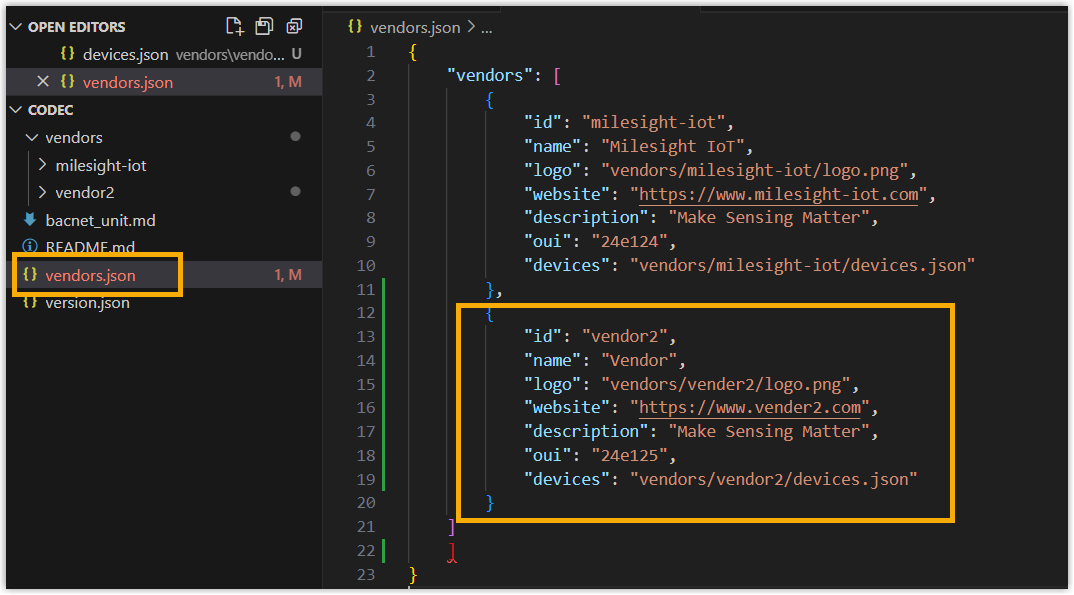Click the bacnet_unit.md markdown file icon
The height and width of the screenshot is (595, 1074).
[x=29, y=219]
